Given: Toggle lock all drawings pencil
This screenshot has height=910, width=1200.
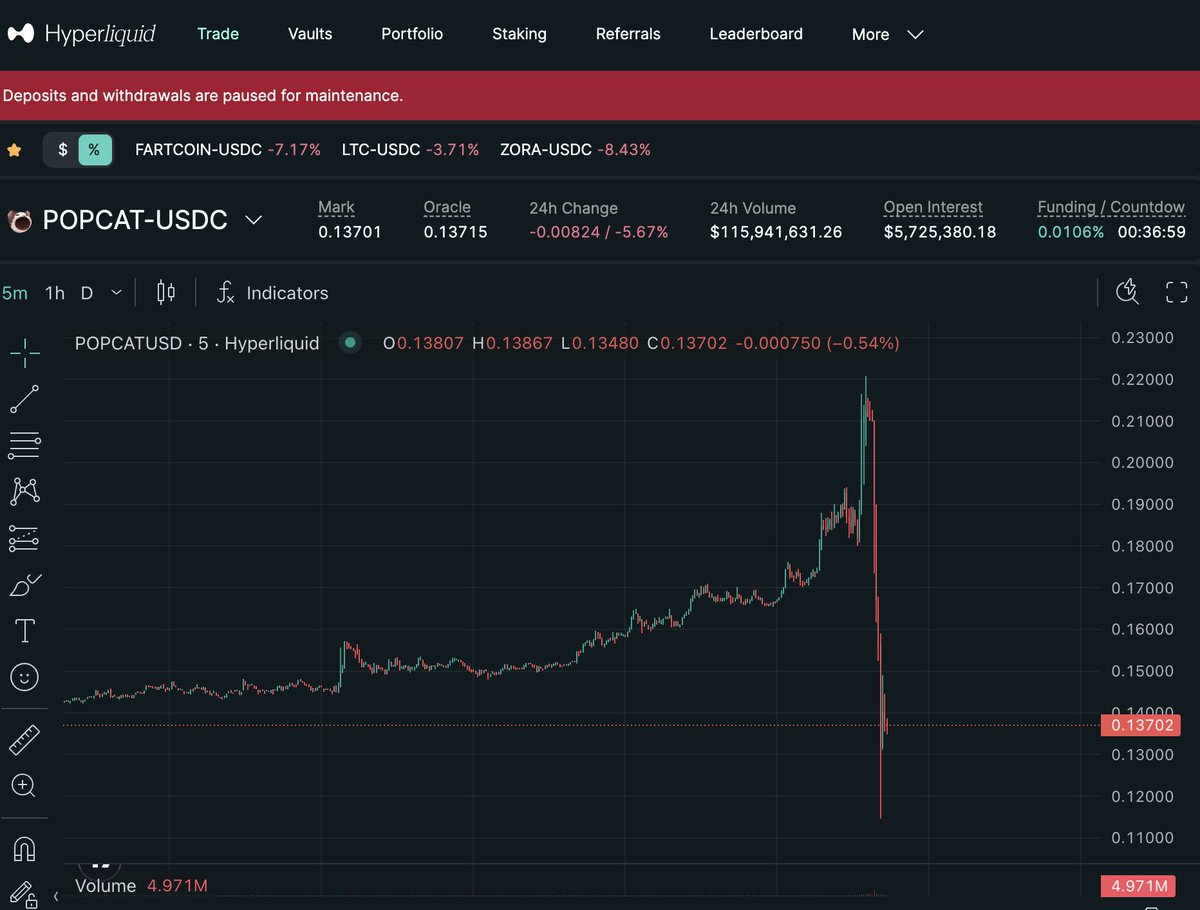Looking at the screenshot, I should pos(25,894).
